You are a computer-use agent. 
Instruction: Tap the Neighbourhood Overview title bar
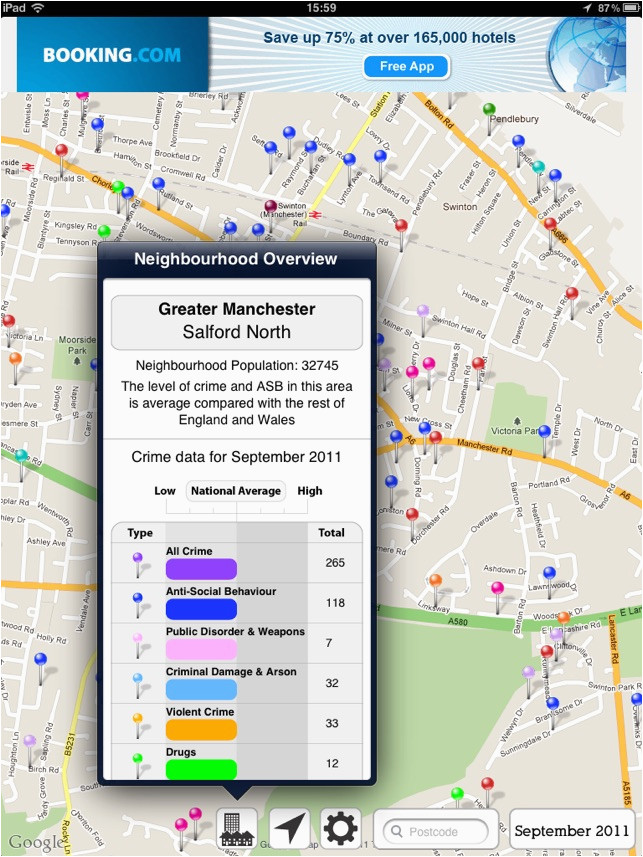tap(236, 259)
